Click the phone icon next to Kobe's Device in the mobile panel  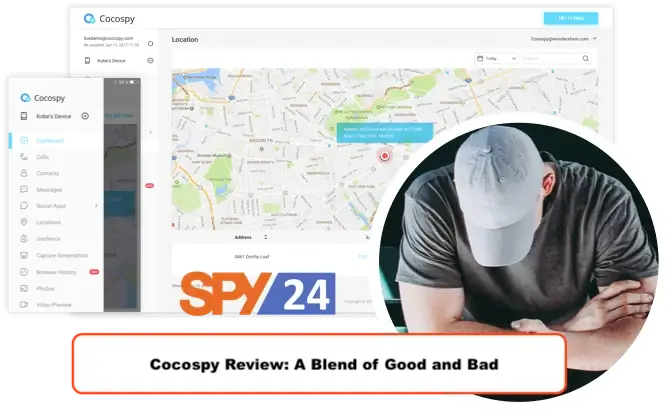click(24, 116)
